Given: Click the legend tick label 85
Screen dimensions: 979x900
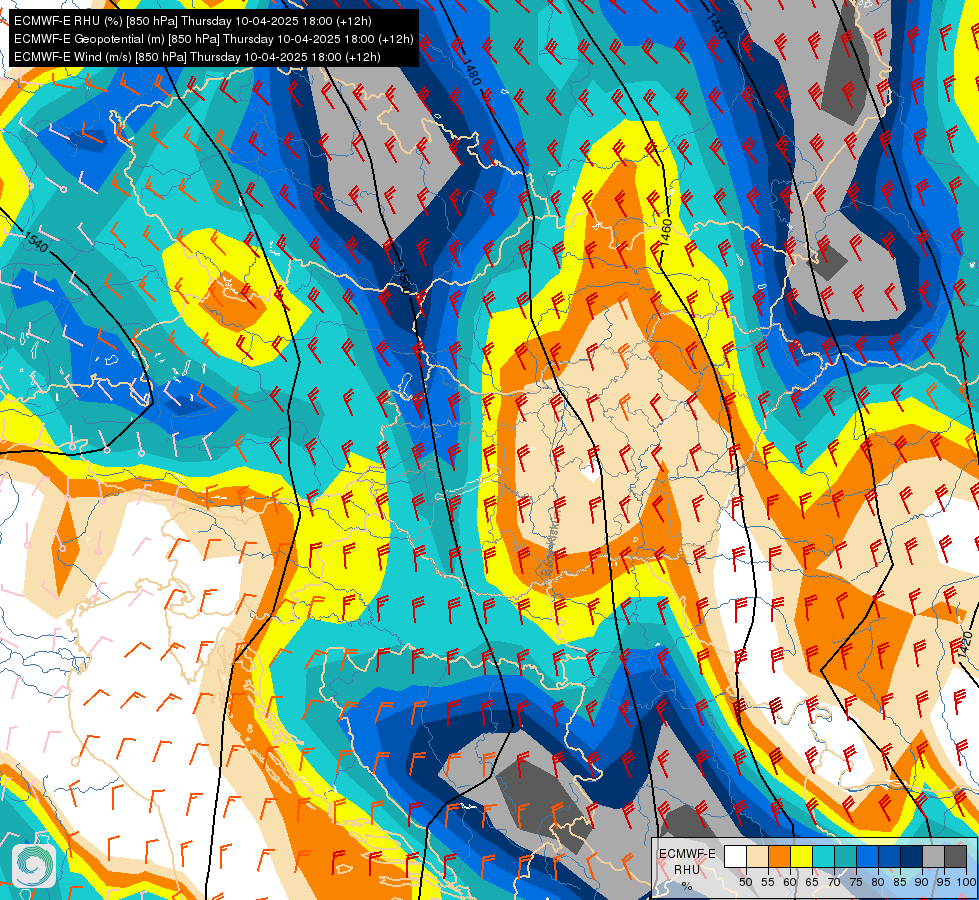Looking at the screenshot, I should click(900, 882).
